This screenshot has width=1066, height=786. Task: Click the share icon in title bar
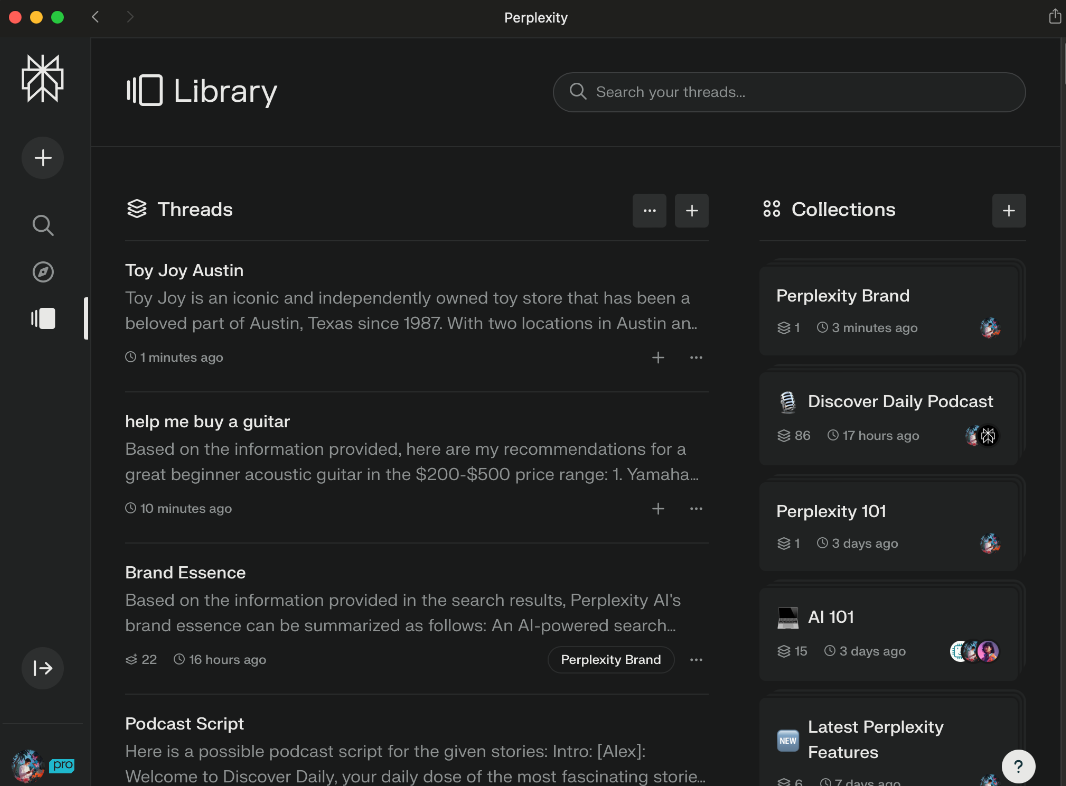click(x=1055, y=16)
